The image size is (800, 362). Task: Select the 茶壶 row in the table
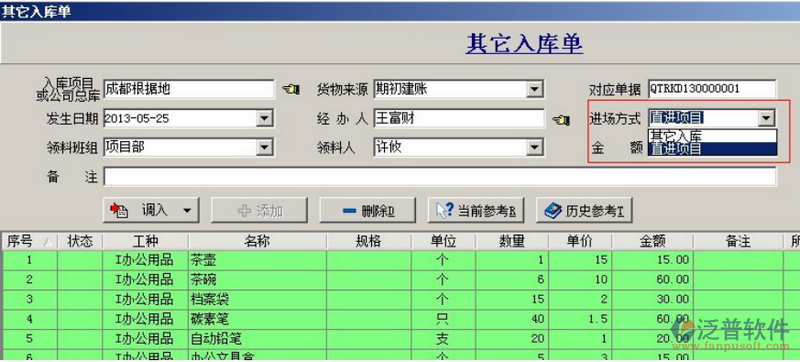tap(392, 260)
